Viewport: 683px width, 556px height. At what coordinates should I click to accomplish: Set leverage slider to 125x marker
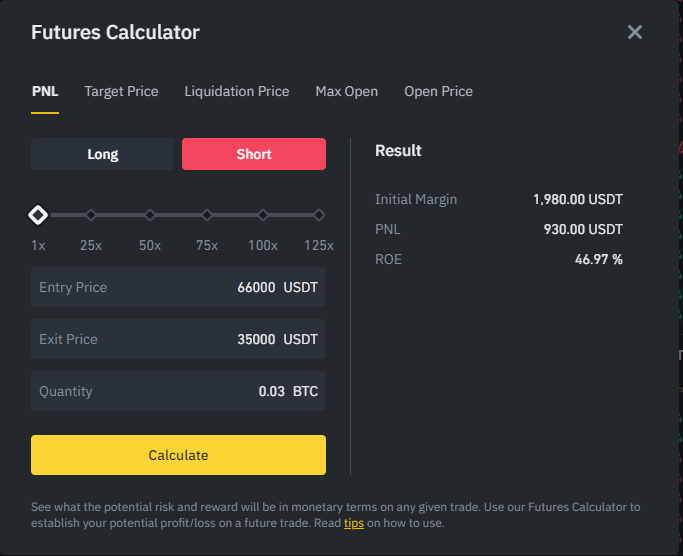pos(319,215)
